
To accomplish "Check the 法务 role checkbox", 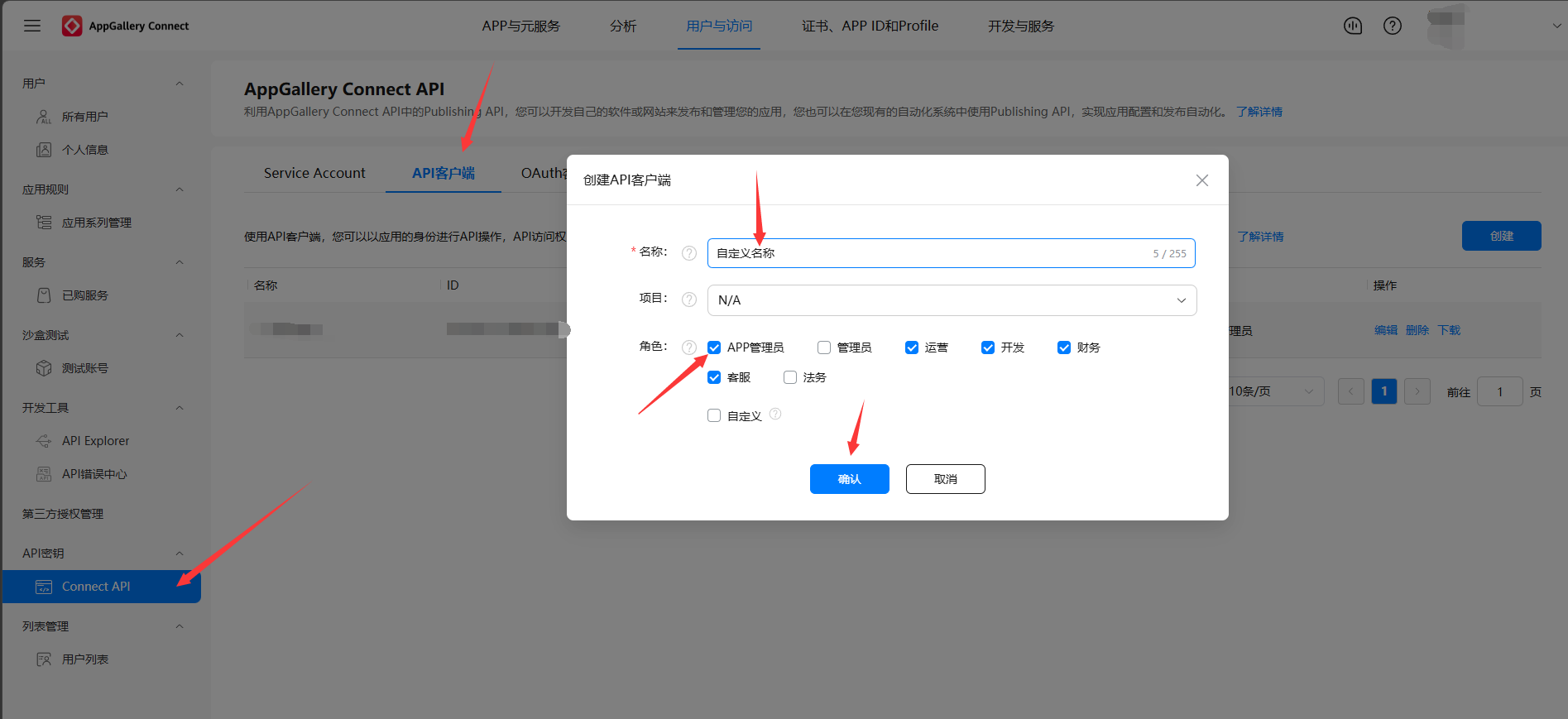I will (x=790, y=377).
